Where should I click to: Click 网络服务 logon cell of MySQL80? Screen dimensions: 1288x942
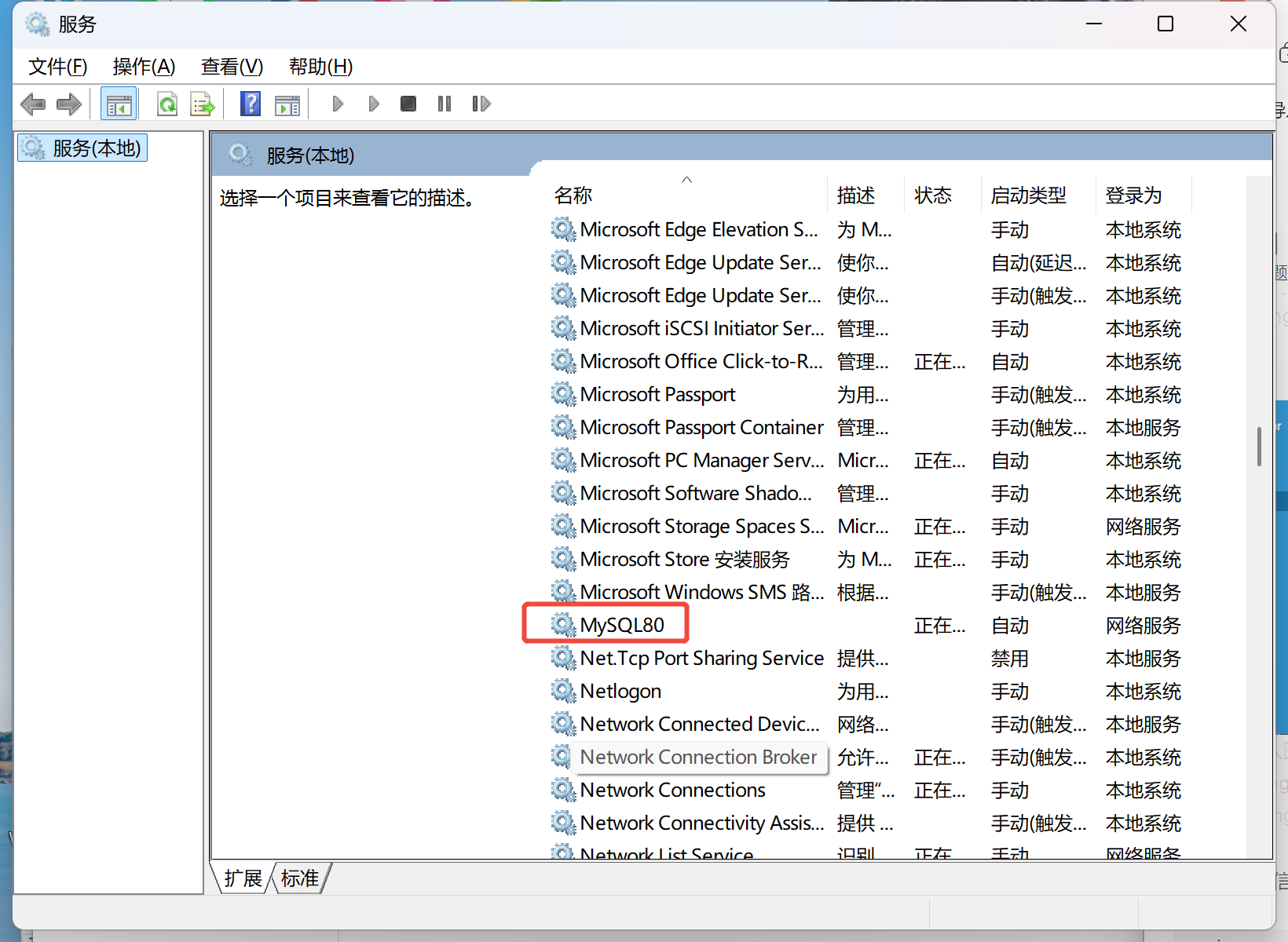coord(1143,626)
